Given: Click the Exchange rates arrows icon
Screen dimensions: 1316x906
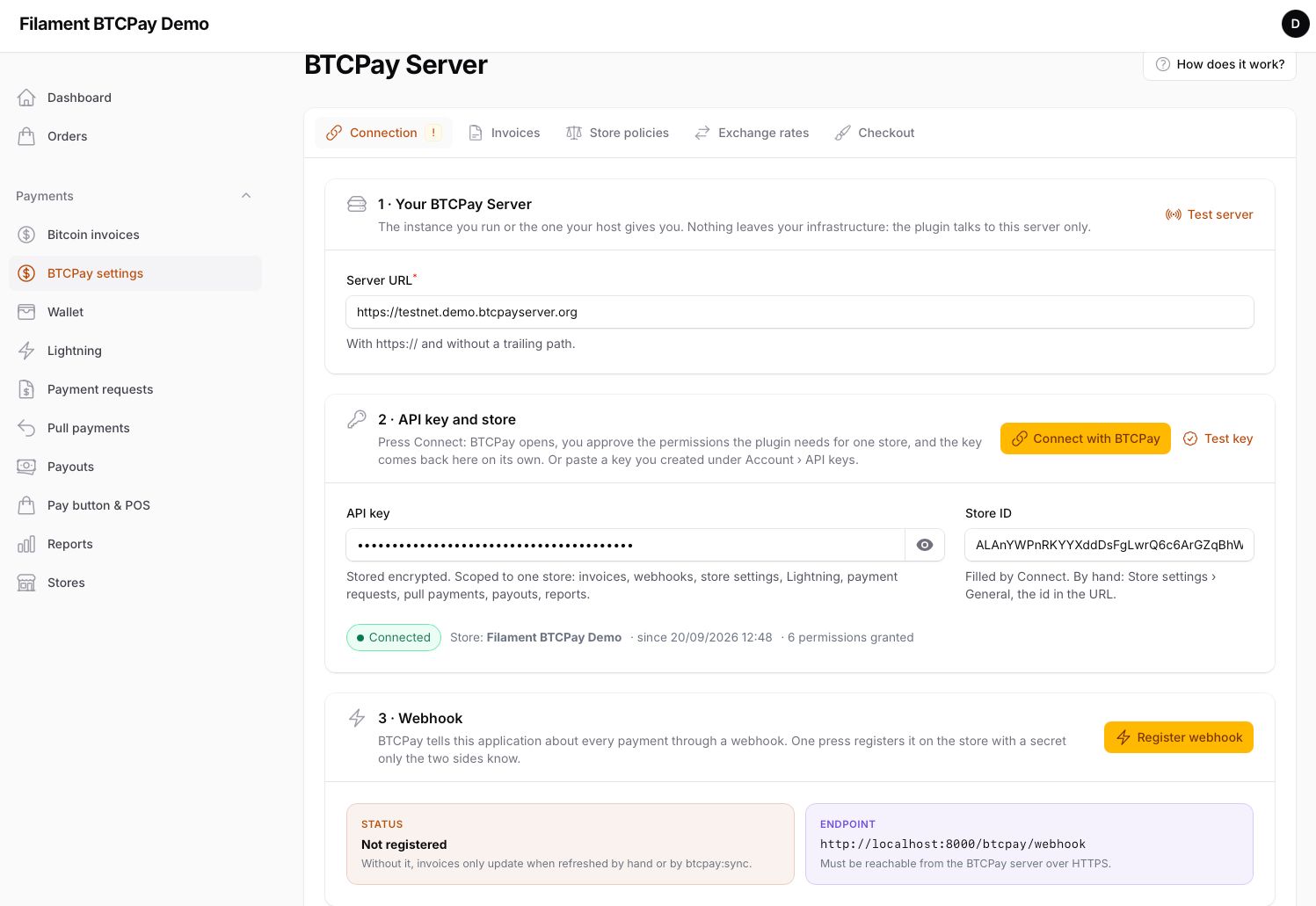Looking at the screenshot, I should (702, 133).
